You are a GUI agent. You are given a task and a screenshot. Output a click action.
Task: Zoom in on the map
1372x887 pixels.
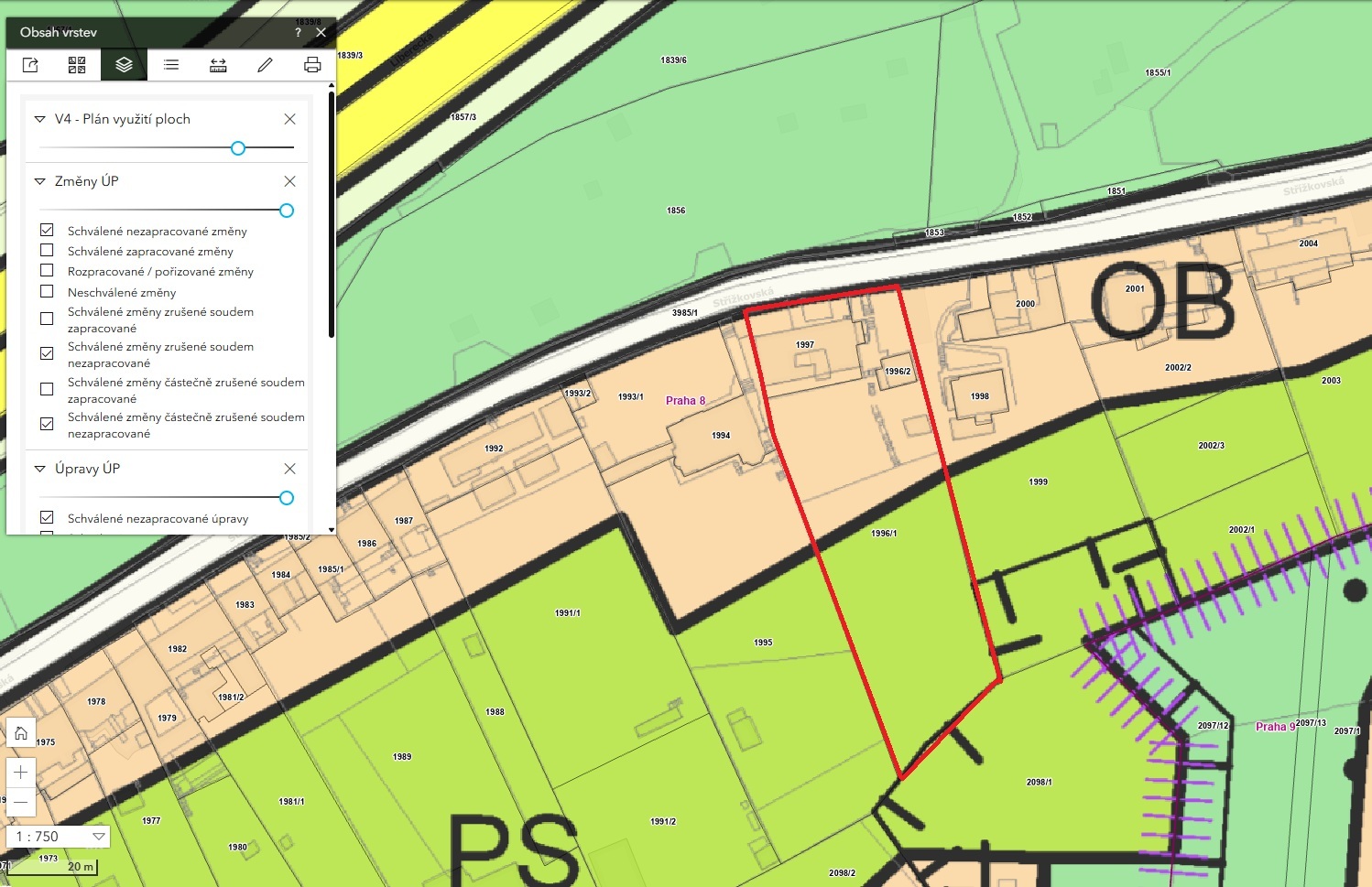(21, 773)
